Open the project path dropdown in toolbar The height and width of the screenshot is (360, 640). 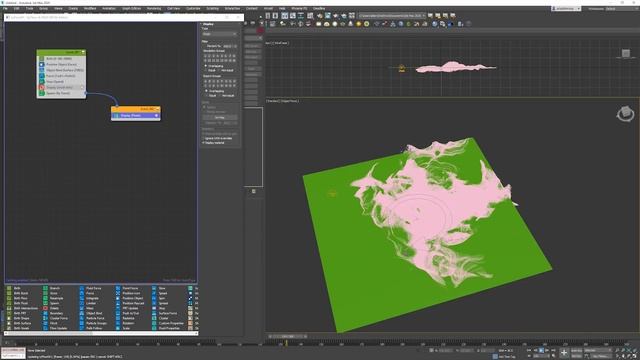point(392,16)
